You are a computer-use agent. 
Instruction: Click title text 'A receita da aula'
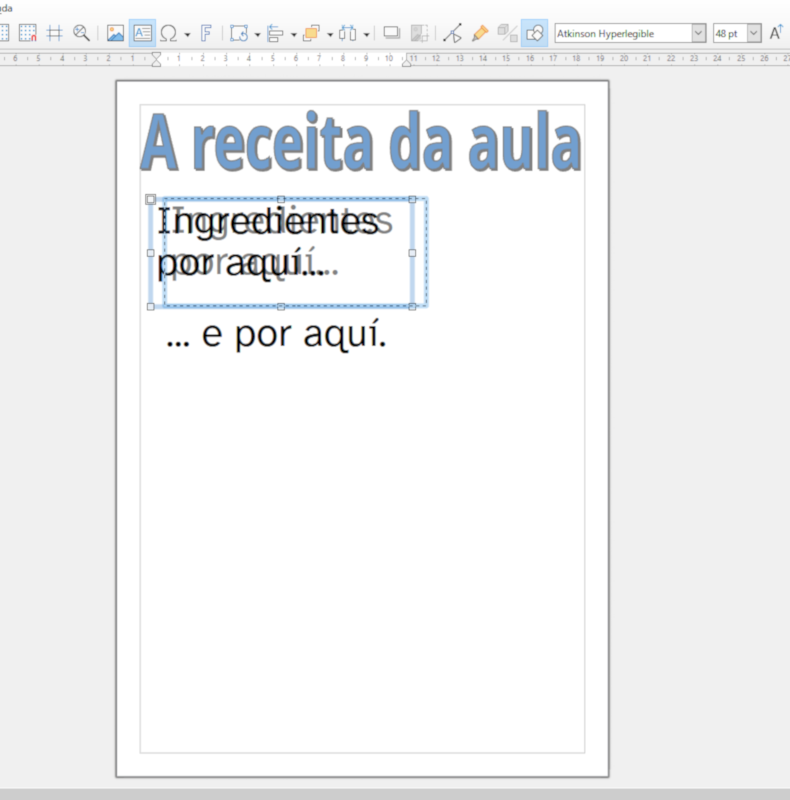tap(361, 142)
